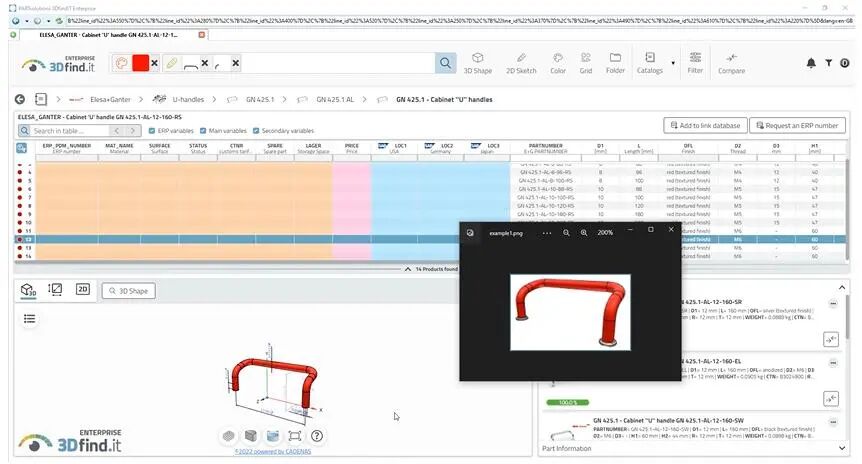
Task: Click the cube view icon in viewer toolbar
Action: click(251, 436)
